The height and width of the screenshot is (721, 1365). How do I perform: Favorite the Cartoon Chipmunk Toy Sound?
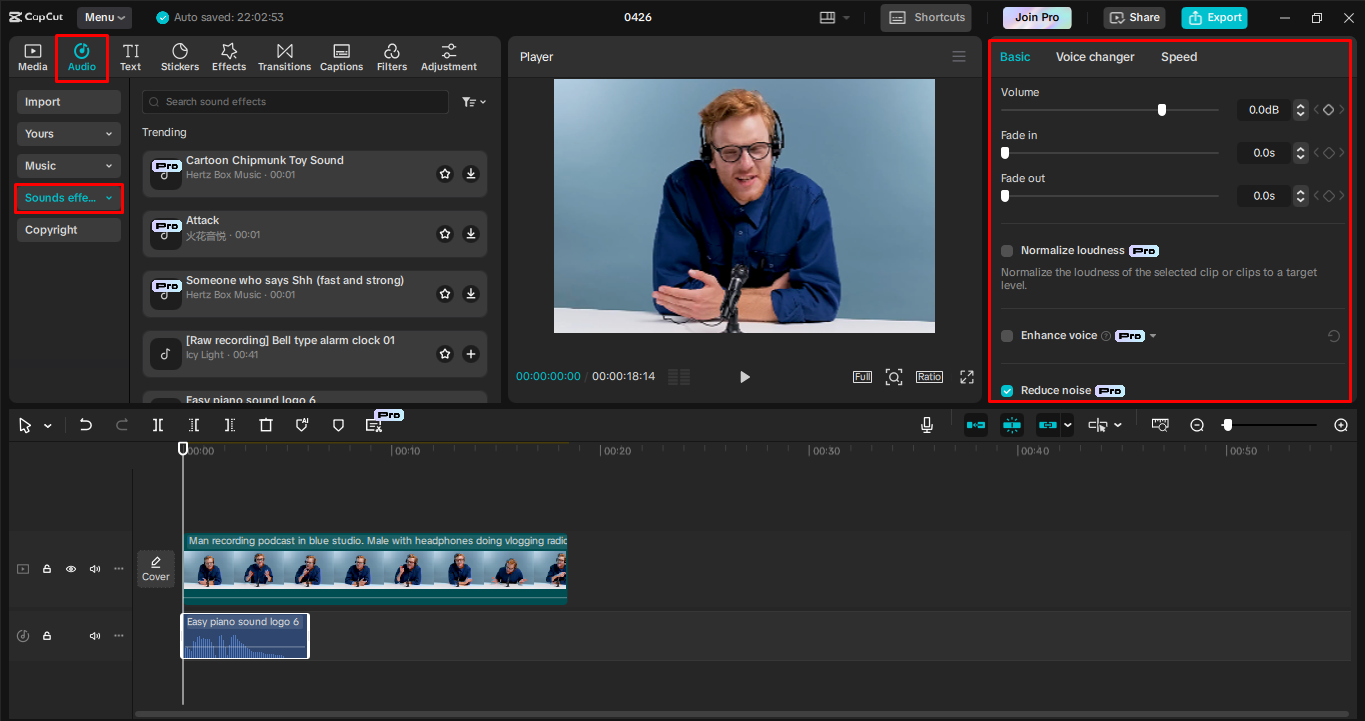point(445,174)
